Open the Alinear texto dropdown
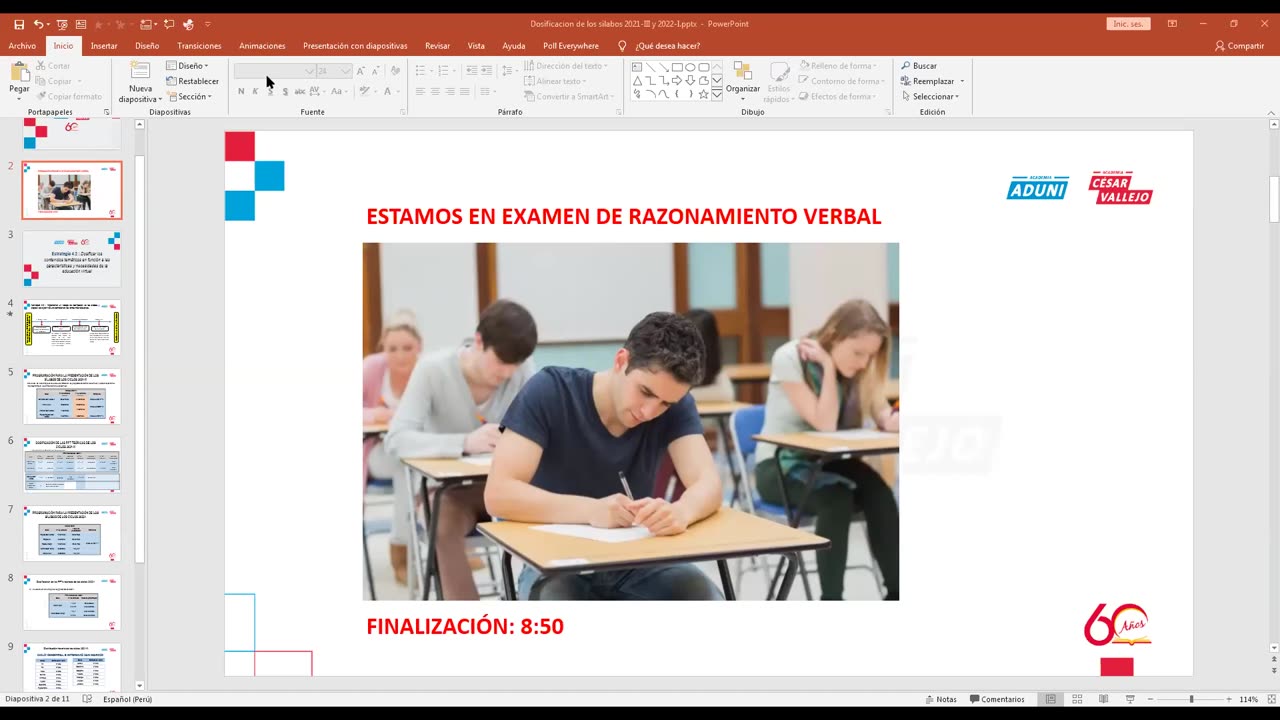The height and width of the screenshot is (720, 1280). [555, 81]
